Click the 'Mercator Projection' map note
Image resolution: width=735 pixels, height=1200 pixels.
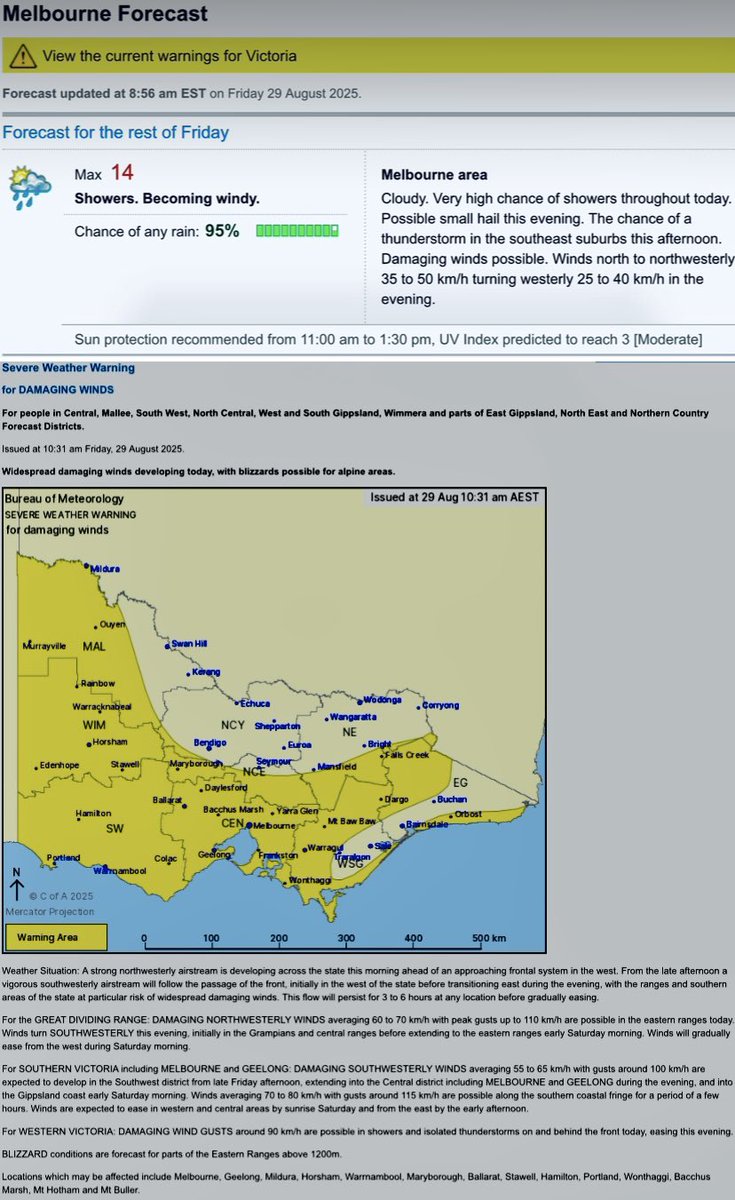[x=50, y=911]
